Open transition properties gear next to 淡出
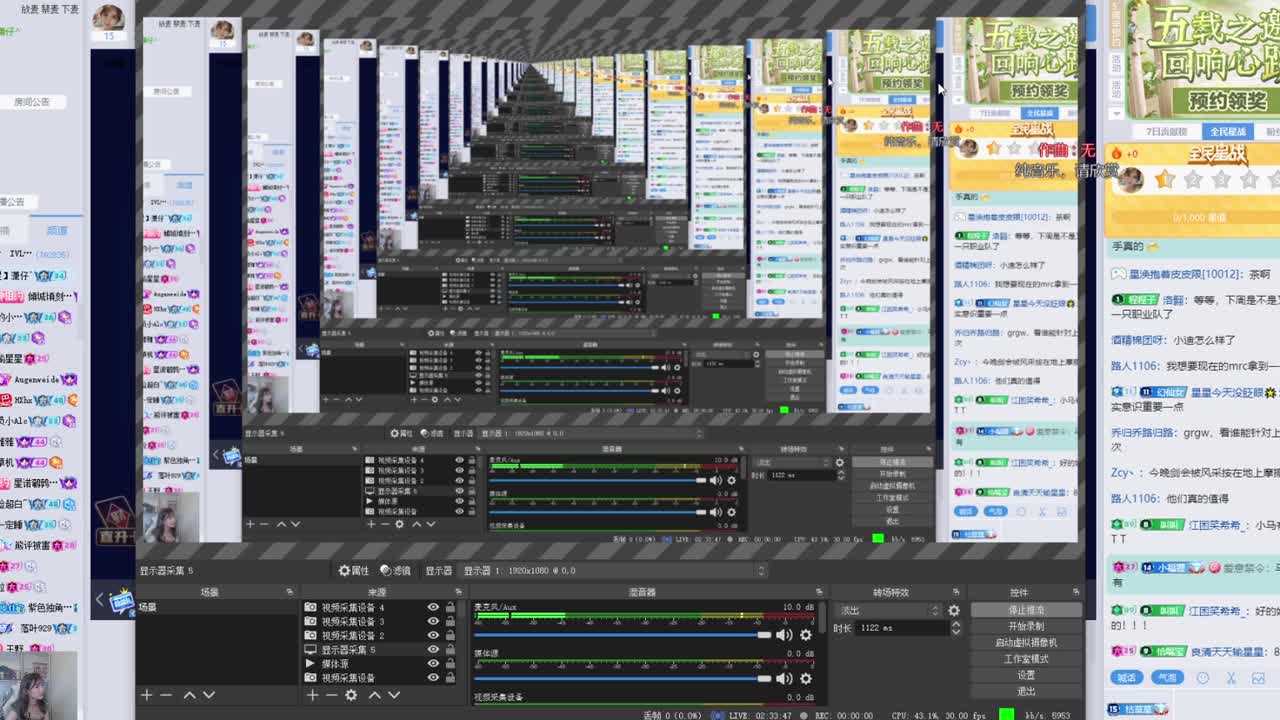1280x720 pixels. (x=954, y=610)
